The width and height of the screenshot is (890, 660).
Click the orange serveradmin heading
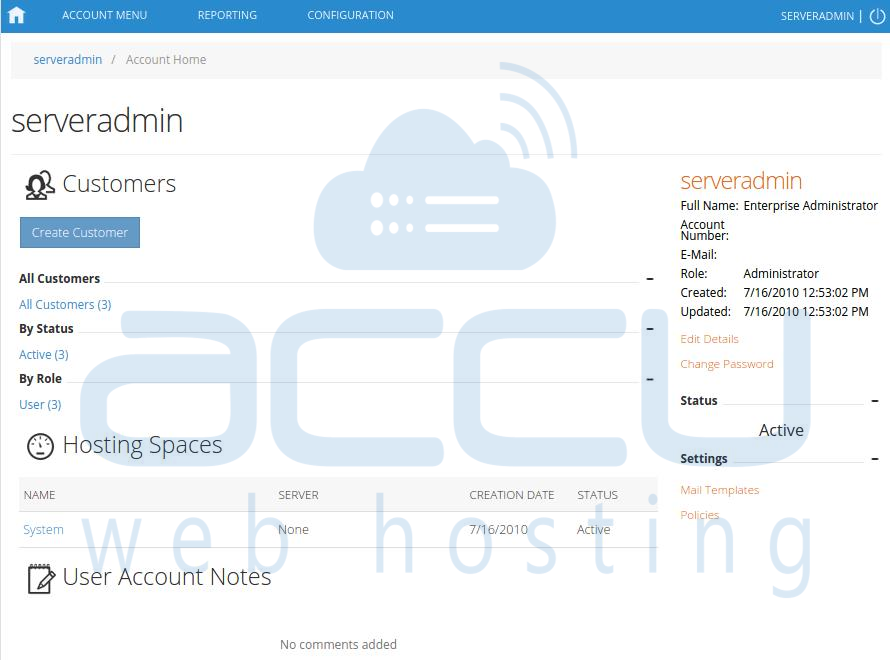click(741, 181)
